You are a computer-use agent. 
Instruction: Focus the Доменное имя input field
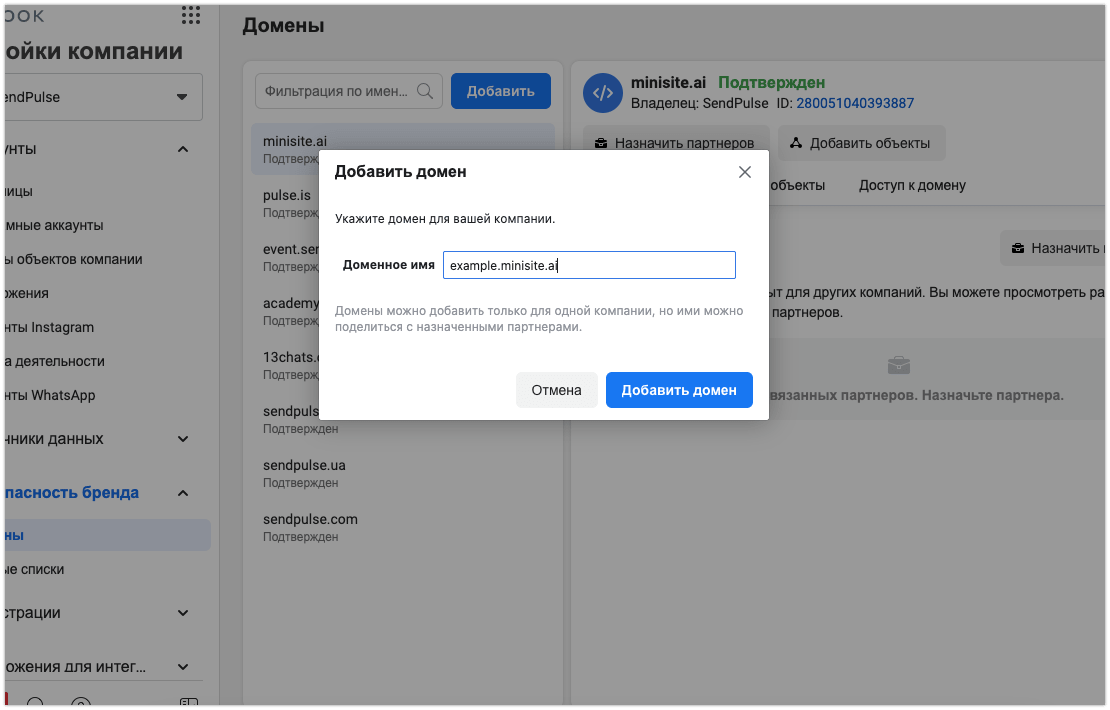click(589, 265)
